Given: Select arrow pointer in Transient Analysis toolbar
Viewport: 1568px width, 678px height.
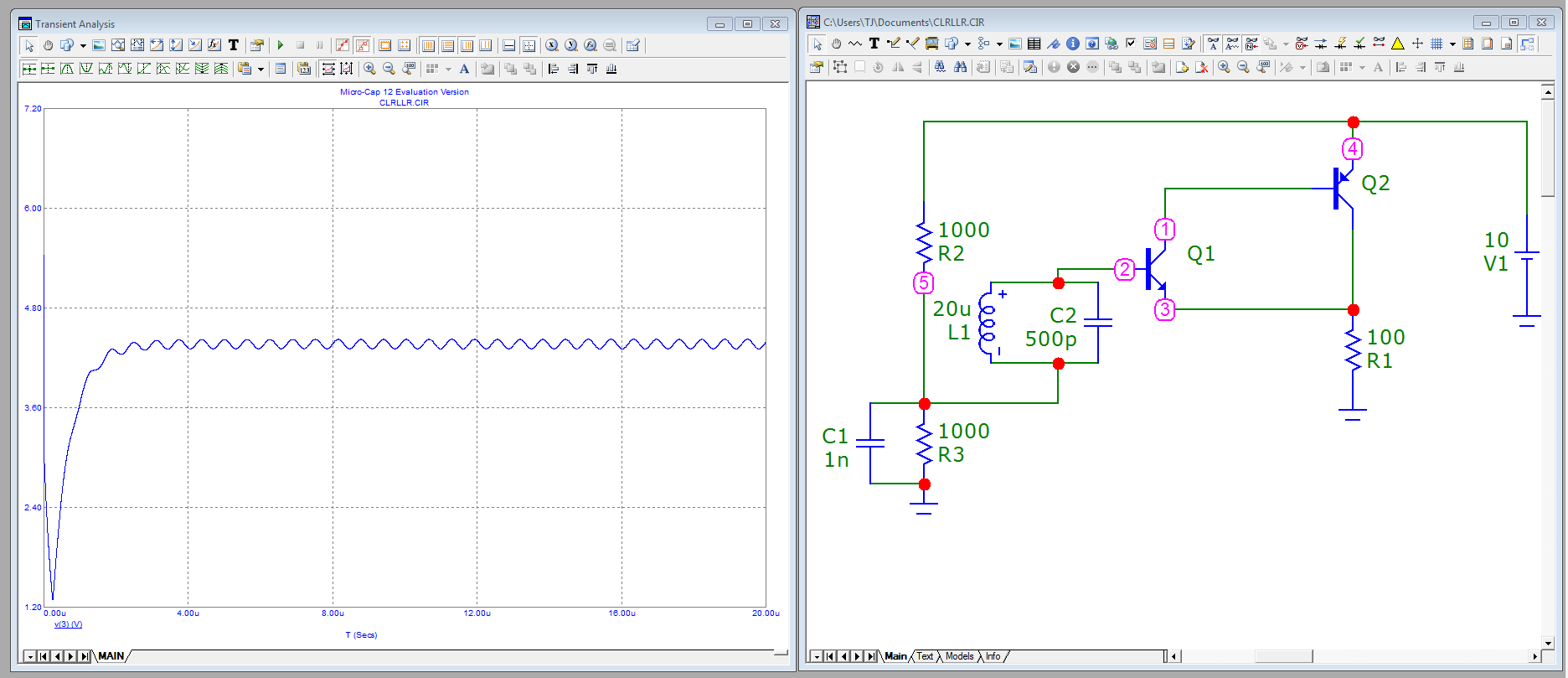Looking at the screenshot, I should (x=29, y=45).
